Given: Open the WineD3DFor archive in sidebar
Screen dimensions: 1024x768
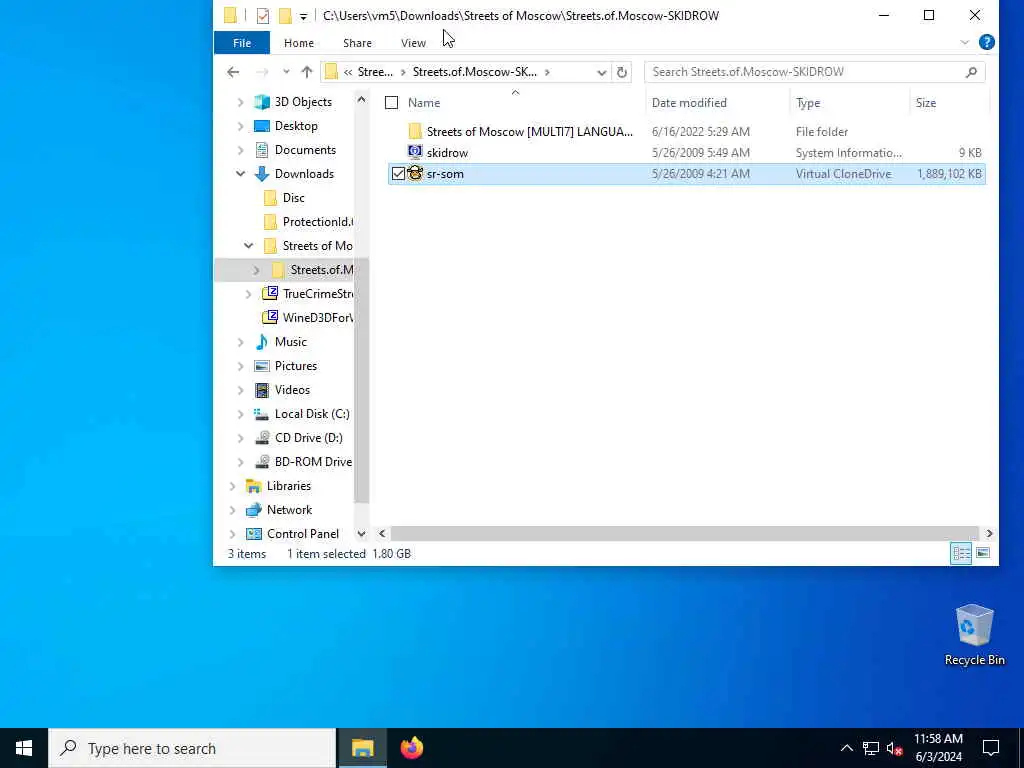Looking at the screenshot, I should click(x=317, y=318).
